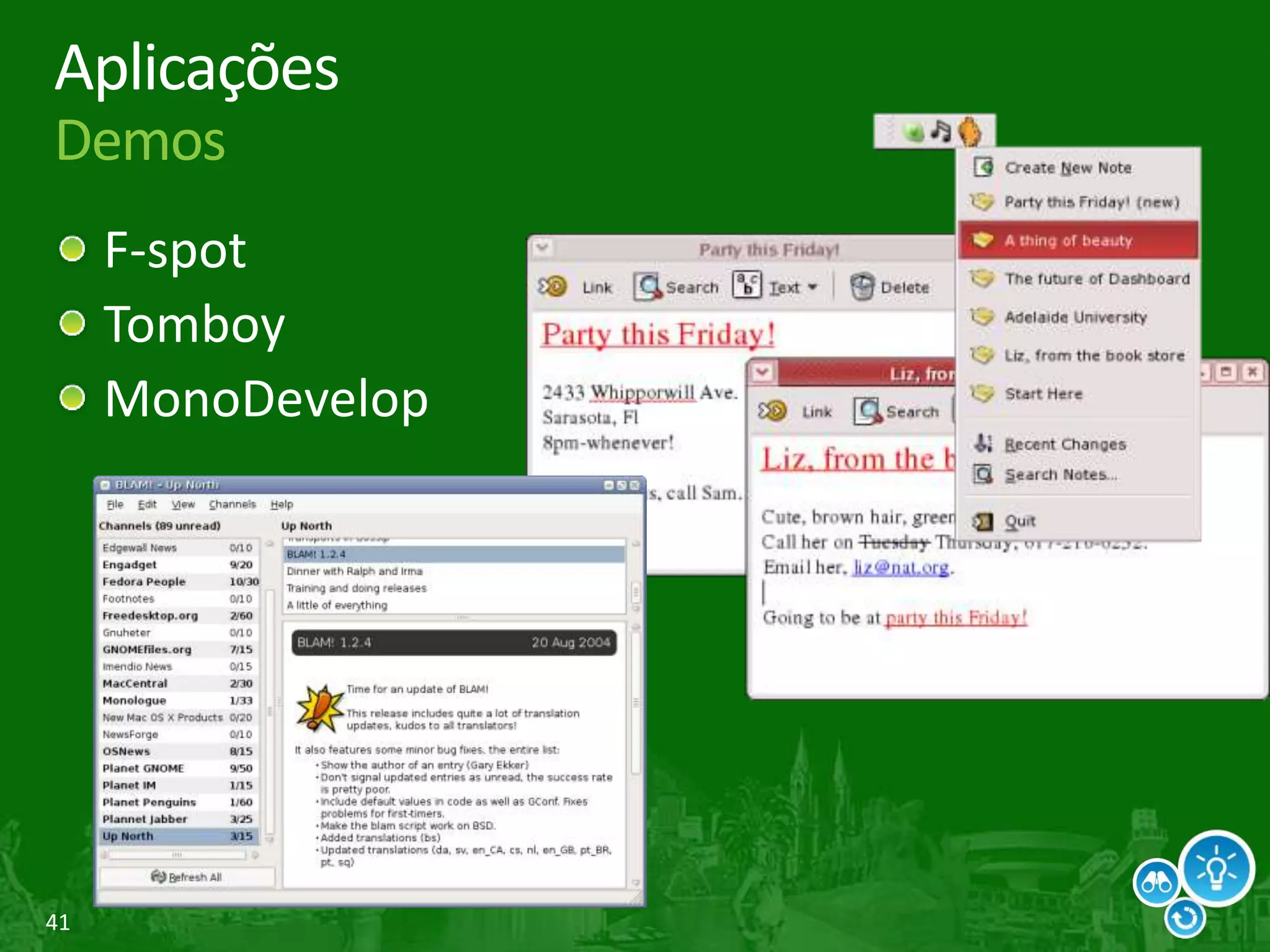Choose Search Notes... in Tomboy menu
The width and height of the screenshot is (1270, 952).
click(x=1078, y=475)
